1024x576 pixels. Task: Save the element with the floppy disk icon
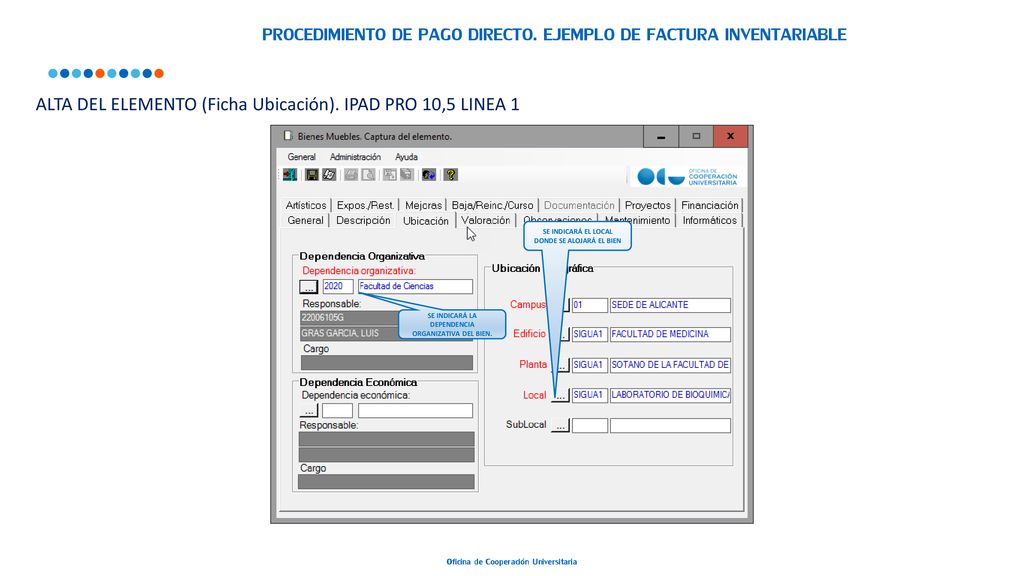point(312,174)
